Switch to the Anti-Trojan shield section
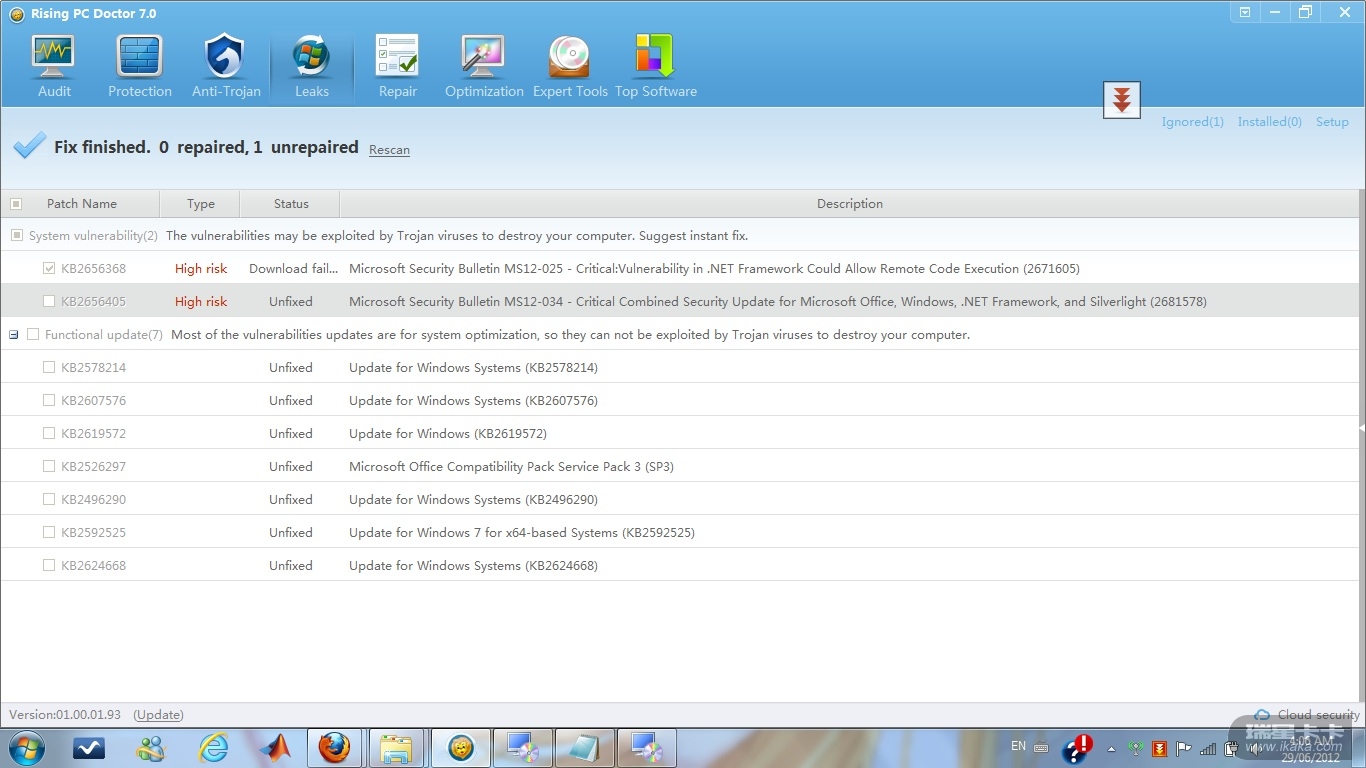 [x=226, y=66]
